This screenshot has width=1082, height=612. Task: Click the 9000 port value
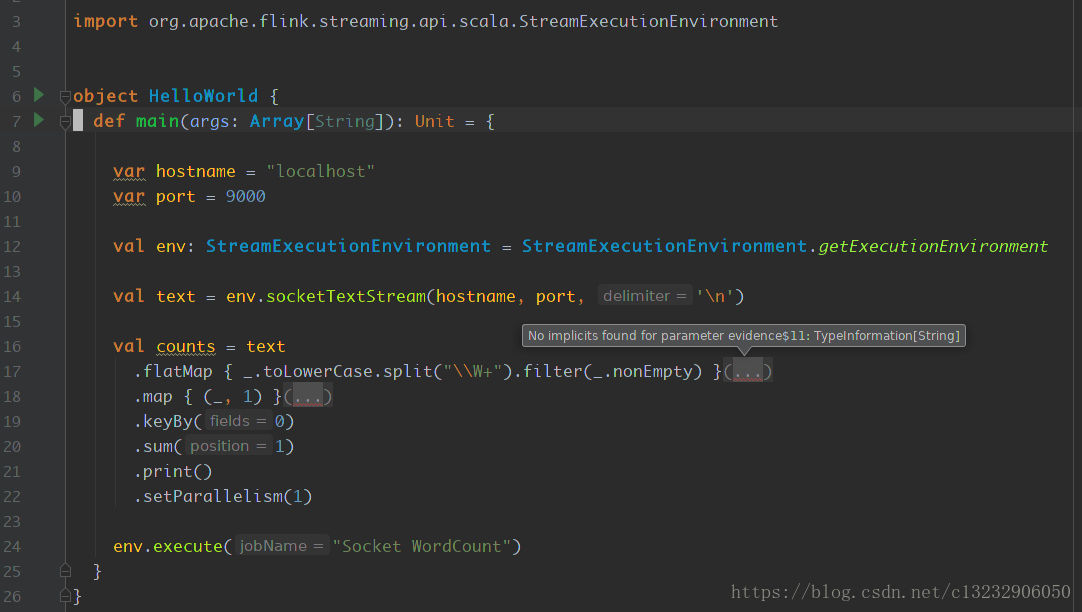(246, 196)
